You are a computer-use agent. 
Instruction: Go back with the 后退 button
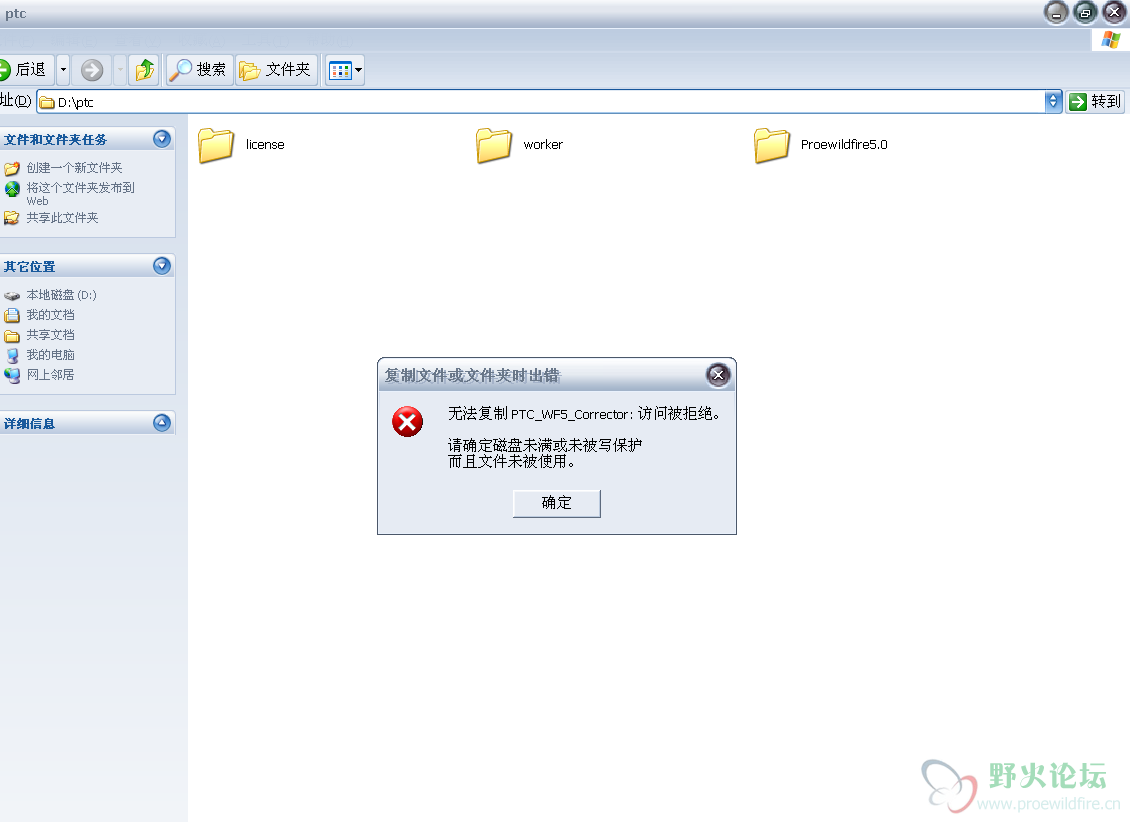click(25, 70)
